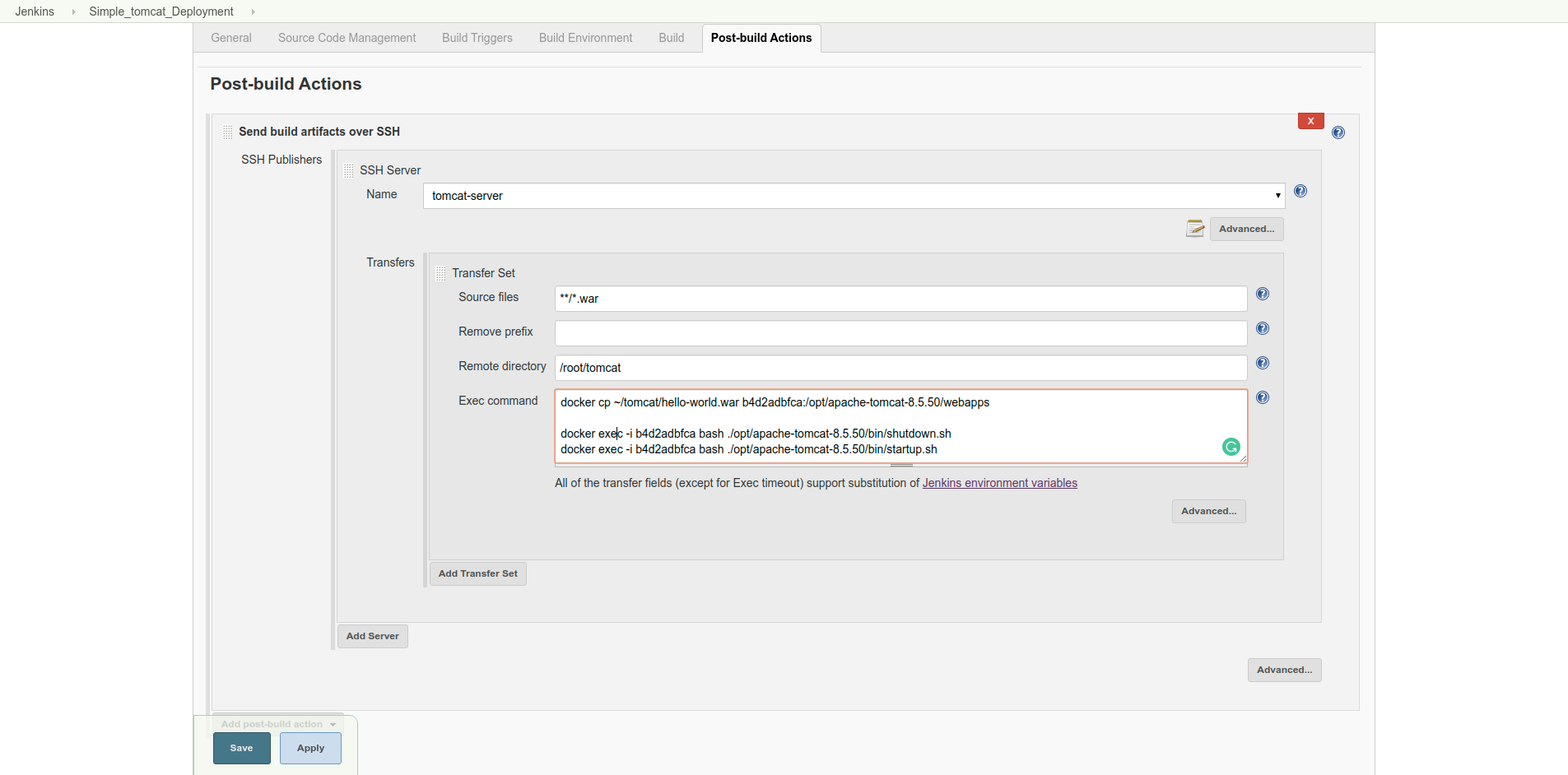Click help icon for SSH Server Name
Screen dimensions: 1568x775
tap(1300, 192)
